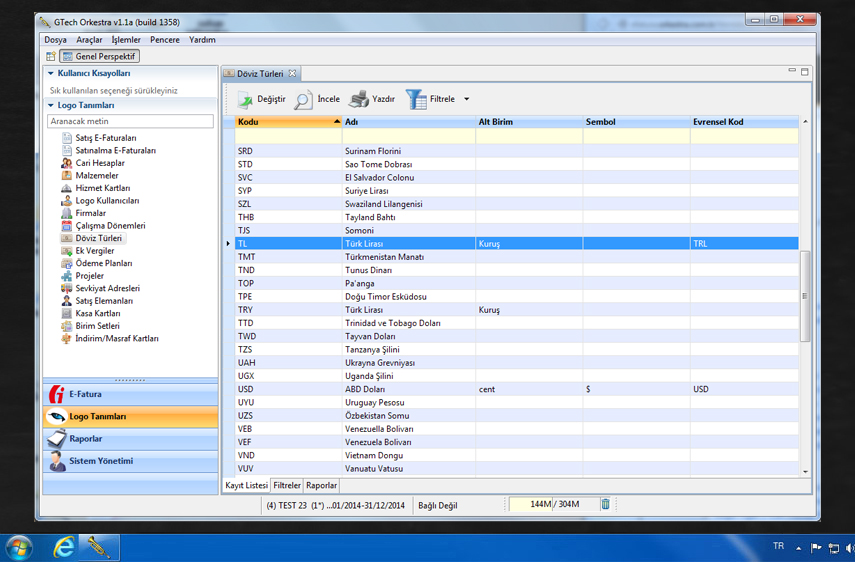Click the Aranacak metin search field
This screenshot has width=855, height=562.
[130, 121]
